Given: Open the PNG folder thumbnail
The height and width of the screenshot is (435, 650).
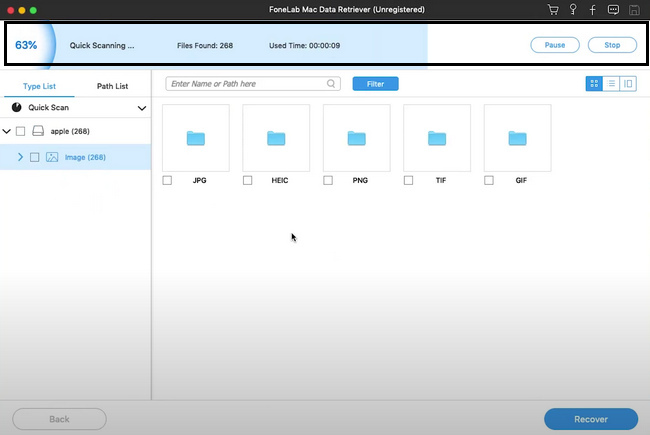Looking at the screenshot, I should point(357,138).
